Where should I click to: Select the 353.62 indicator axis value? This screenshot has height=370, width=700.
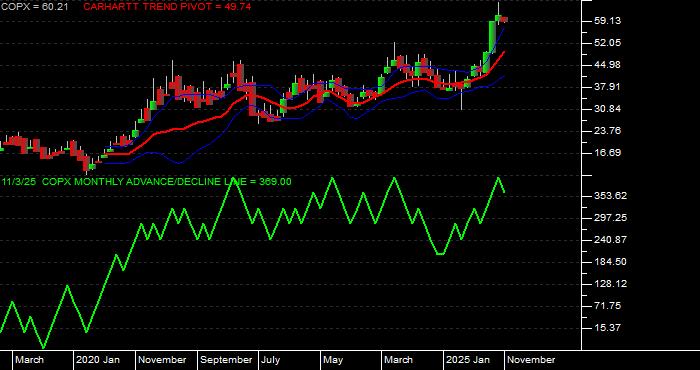click(611, 196)
